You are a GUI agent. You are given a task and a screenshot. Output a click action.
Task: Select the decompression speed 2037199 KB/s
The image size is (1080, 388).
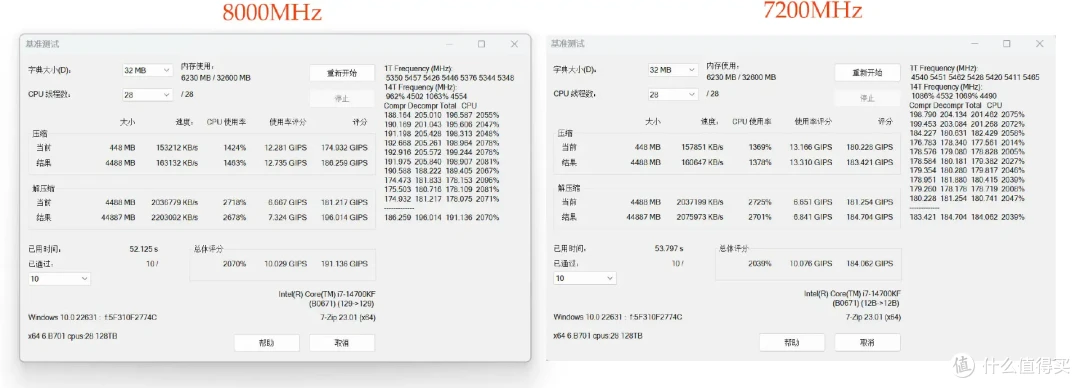point(701,202)
